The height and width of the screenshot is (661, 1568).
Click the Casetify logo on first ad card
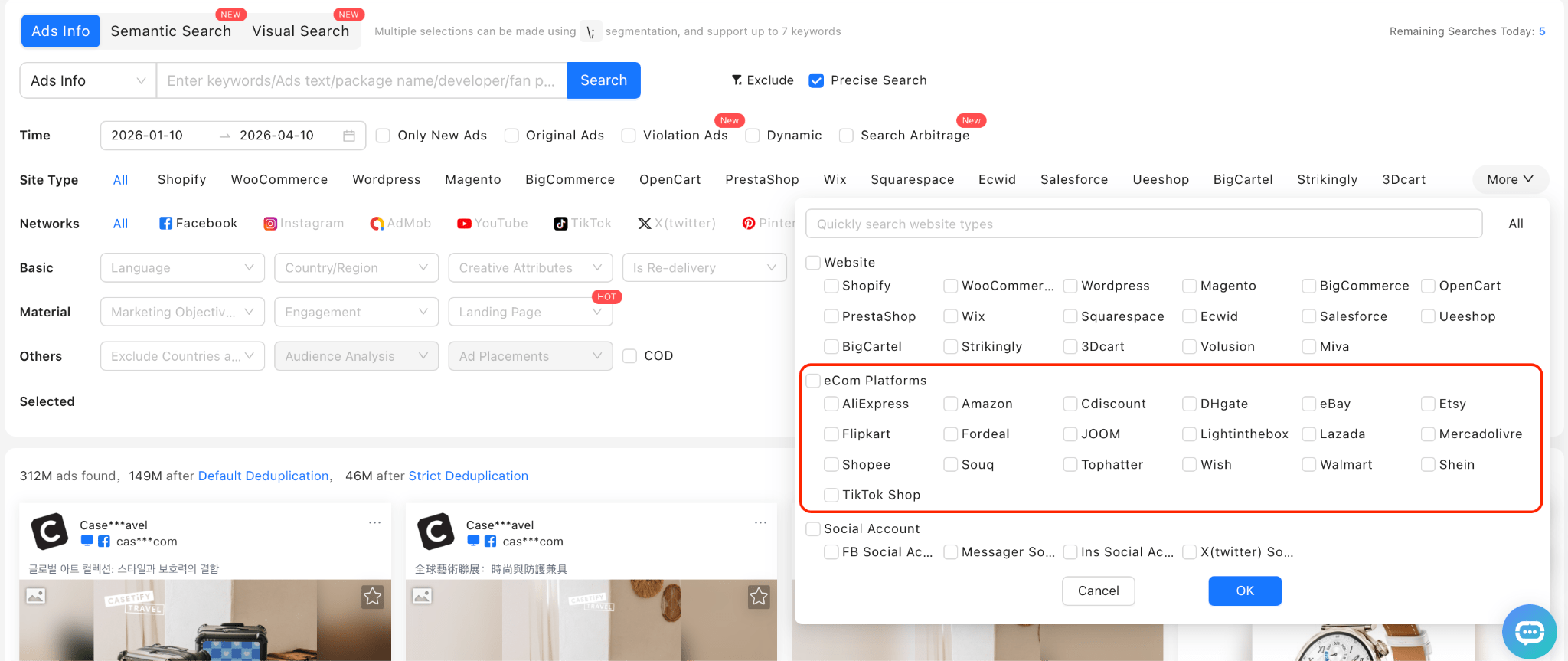point(50,532)
